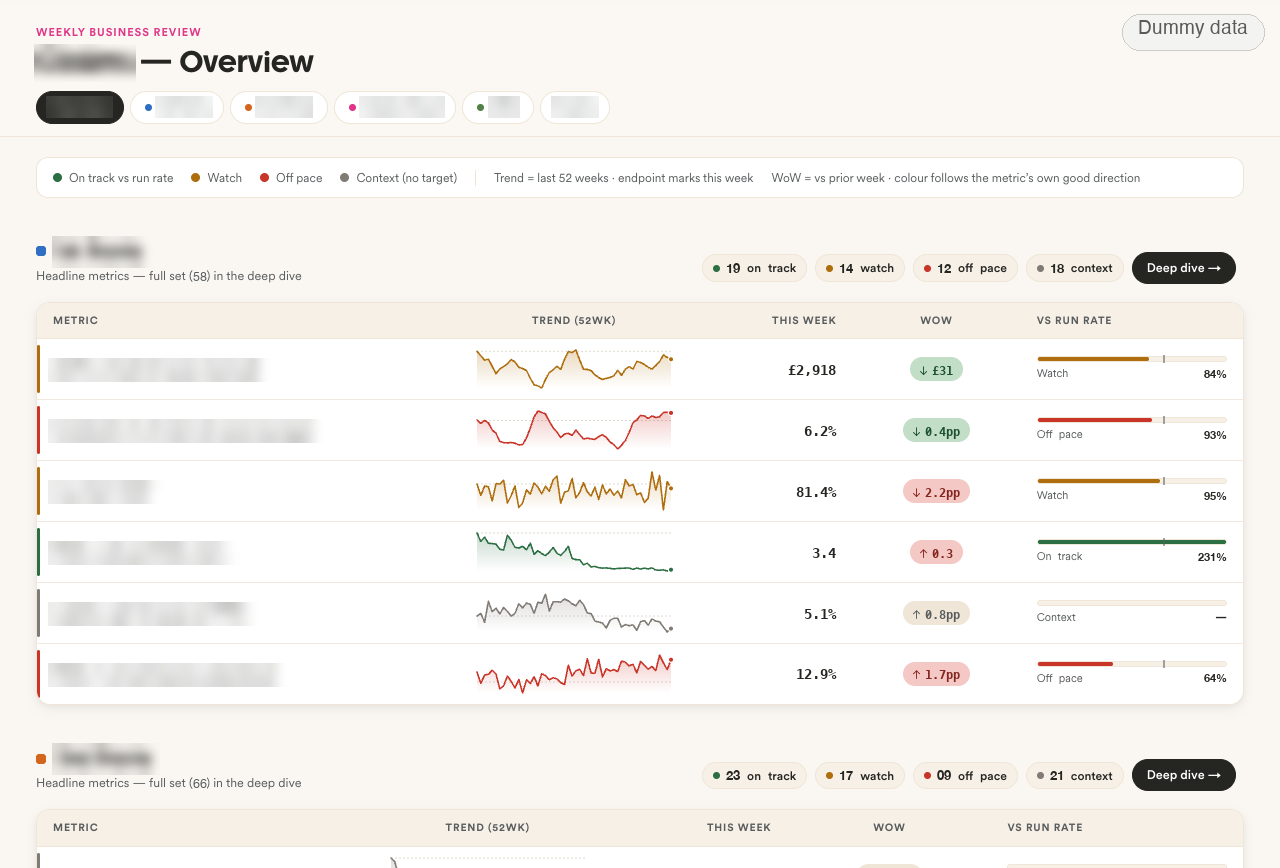Select the "17 watch" status chip

pos(860,775)
